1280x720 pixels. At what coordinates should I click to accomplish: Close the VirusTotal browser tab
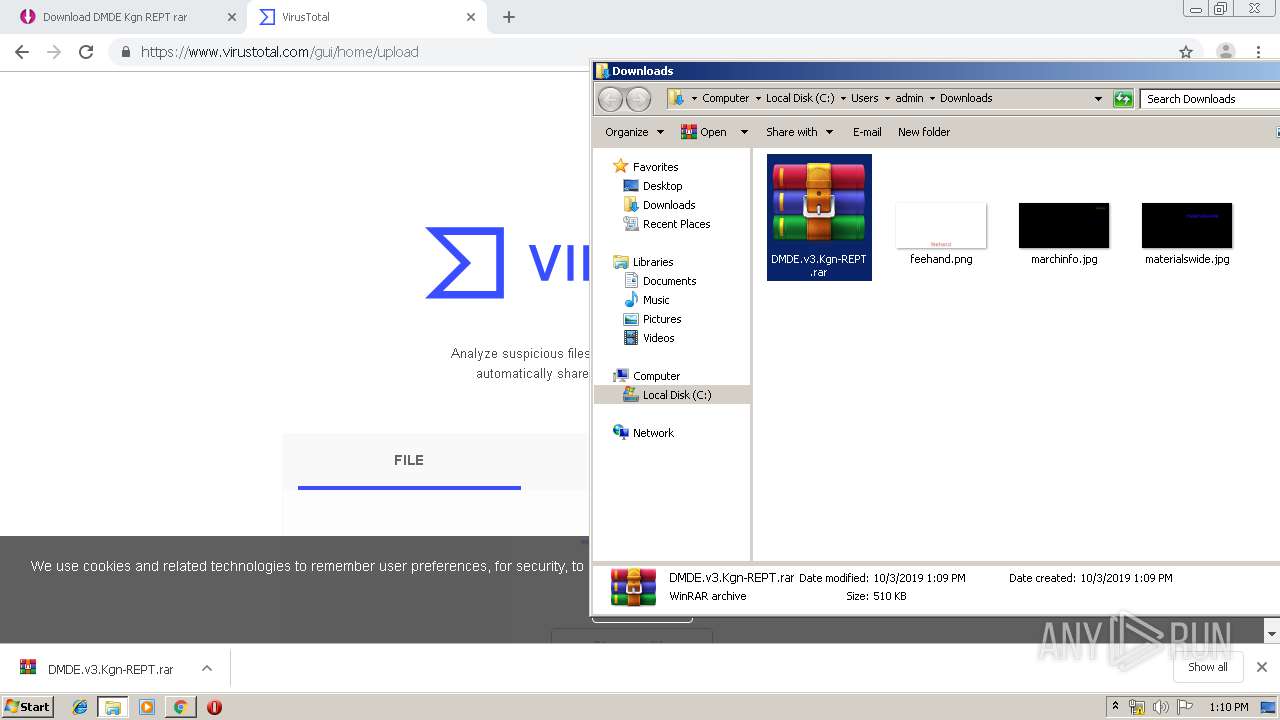(471, 17)
